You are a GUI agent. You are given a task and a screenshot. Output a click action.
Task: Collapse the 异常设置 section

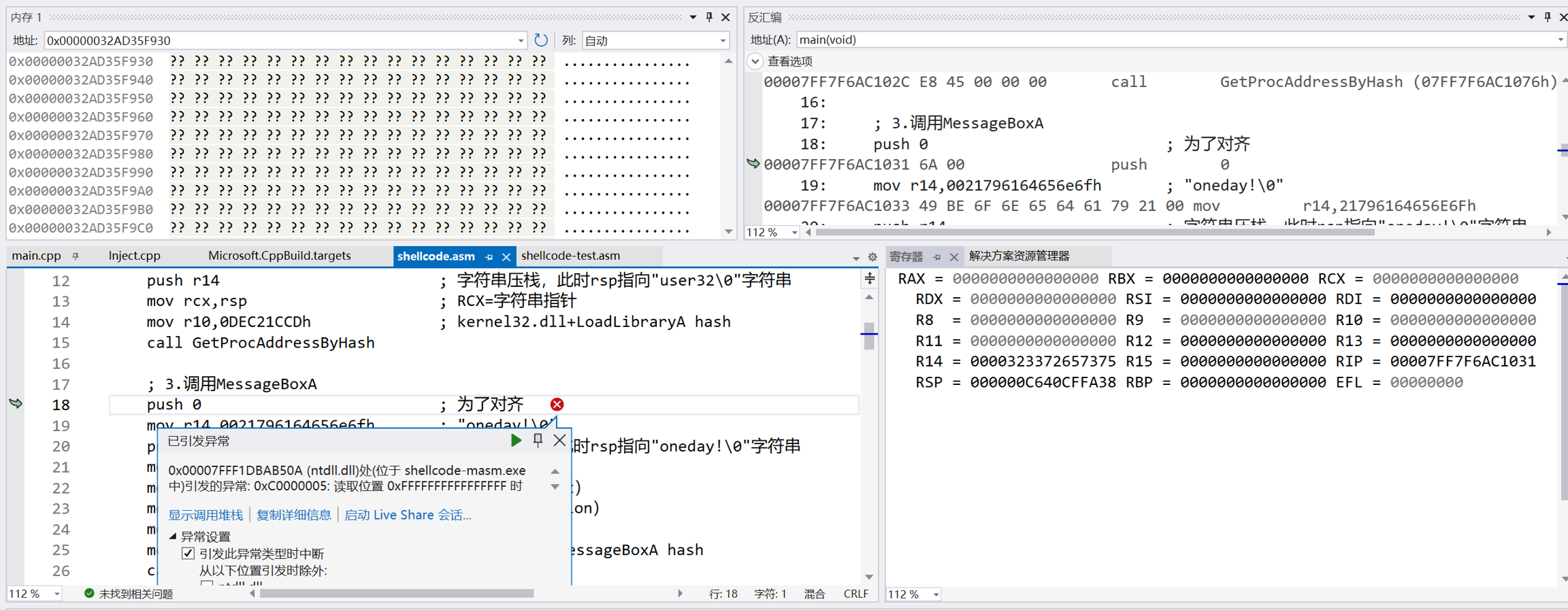click(173, 537)
